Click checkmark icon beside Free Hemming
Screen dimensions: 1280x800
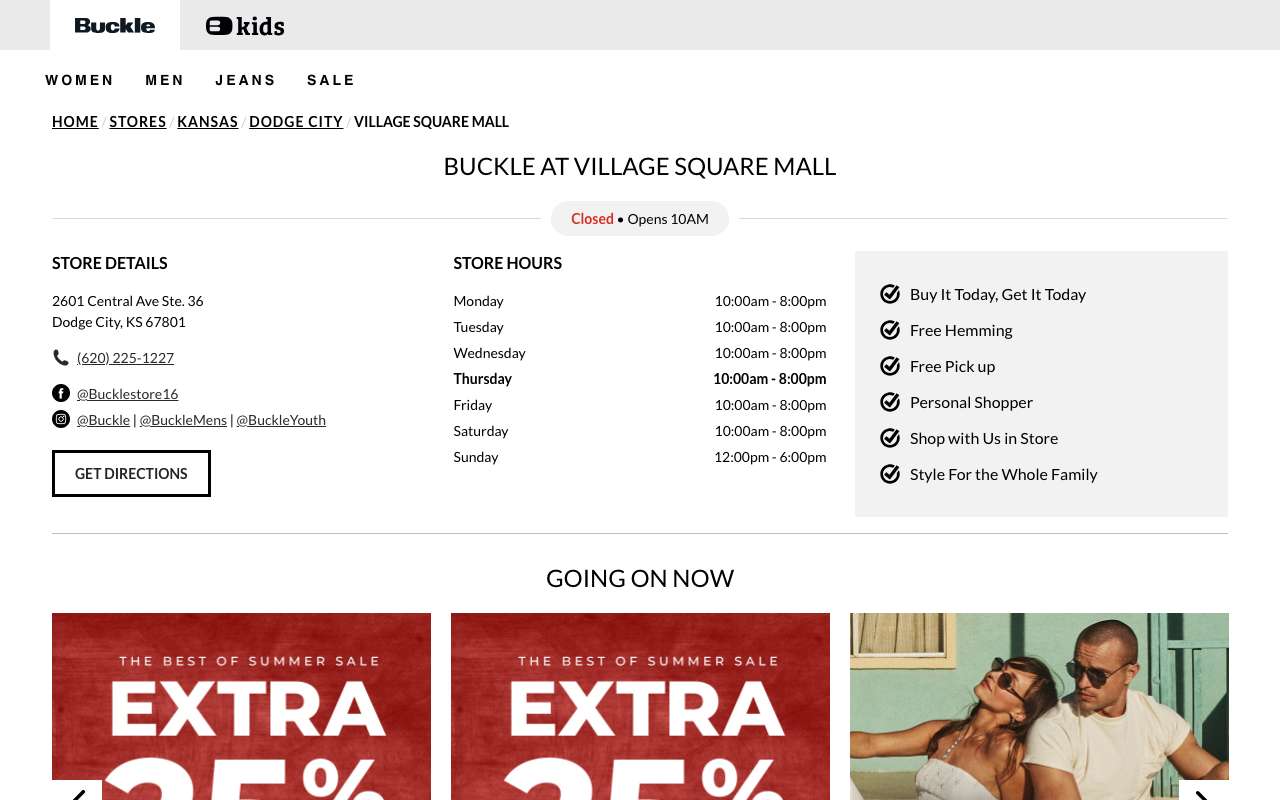pos(890,330)
